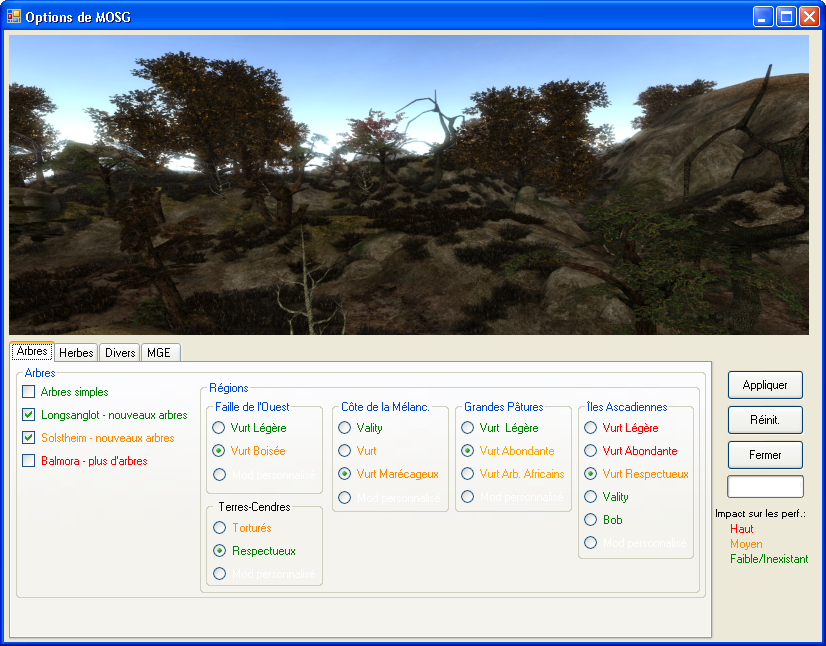Click the Impact sur les perf. label

(x=760, y=514)
